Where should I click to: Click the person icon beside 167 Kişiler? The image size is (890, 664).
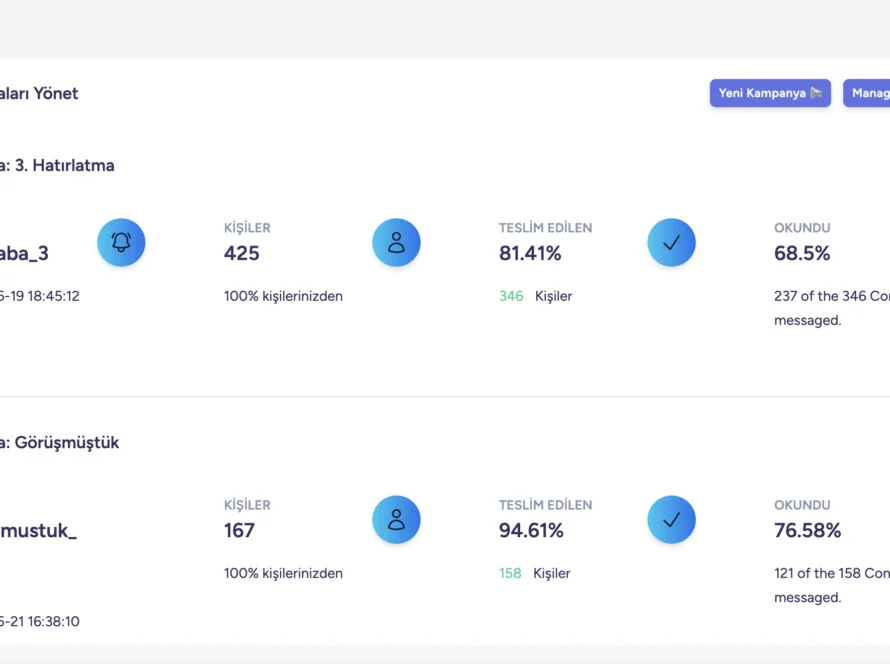pyautogui.click(x=396, y=520)
